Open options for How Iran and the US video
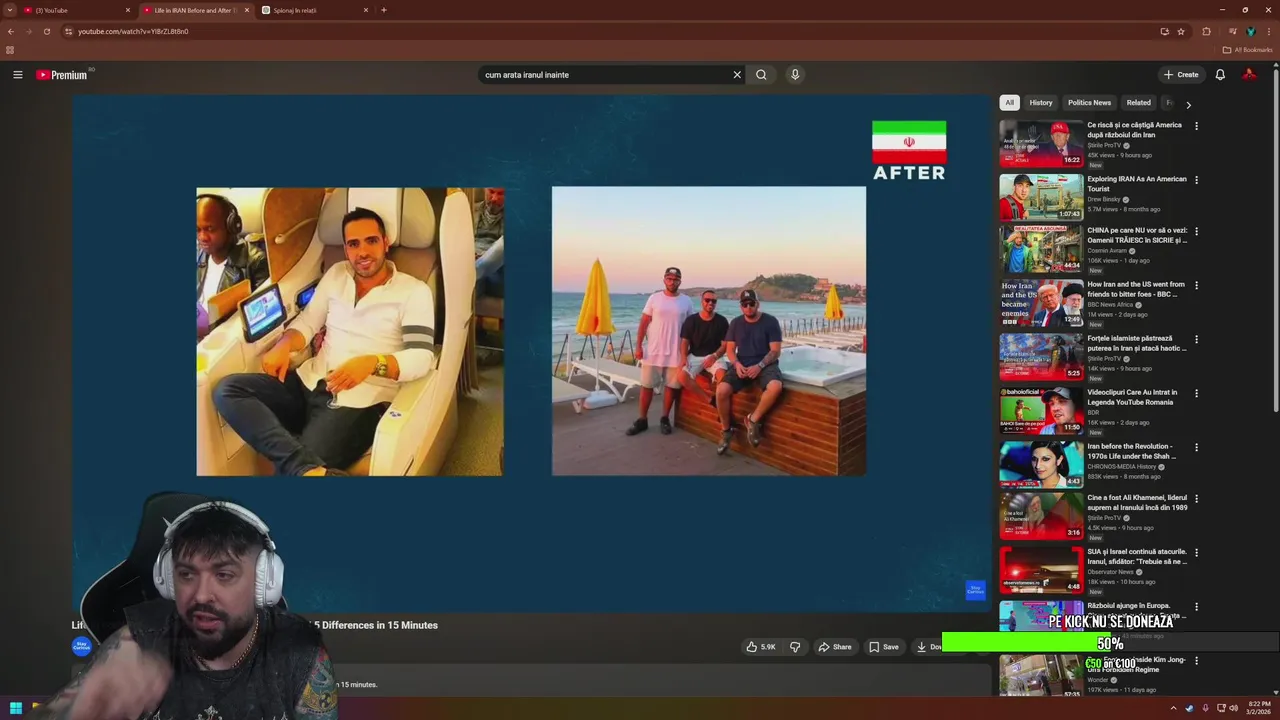 [1196, 285]
